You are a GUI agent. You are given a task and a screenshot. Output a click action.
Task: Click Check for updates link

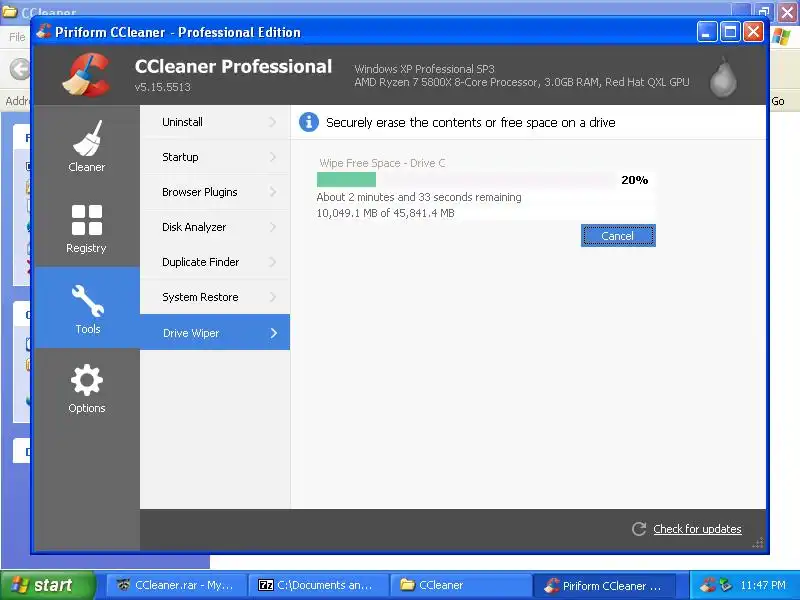697,529
